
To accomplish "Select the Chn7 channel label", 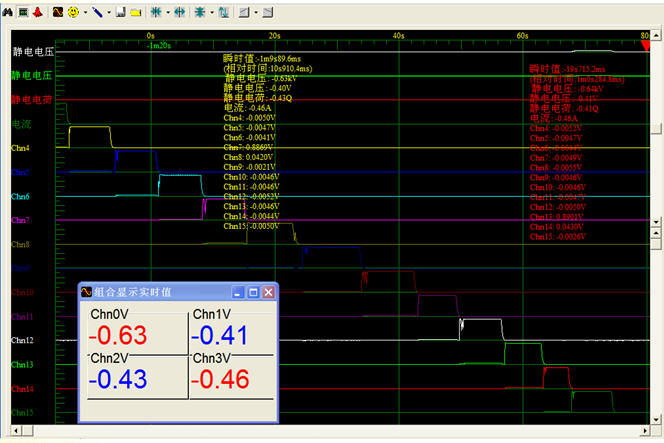I will click(x=20, y=220).
